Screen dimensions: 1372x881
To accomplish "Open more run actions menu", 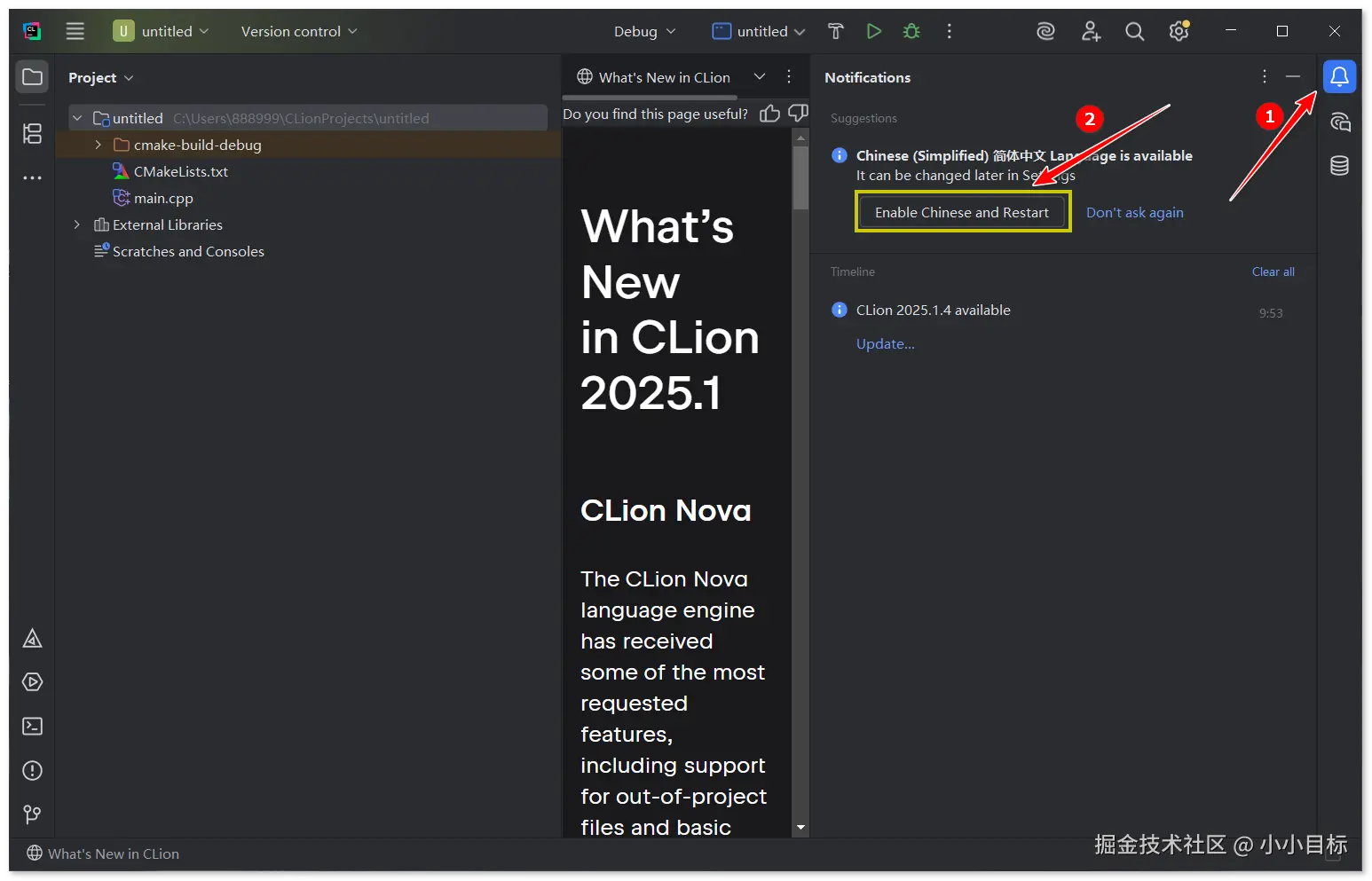I will pos(950,31).
